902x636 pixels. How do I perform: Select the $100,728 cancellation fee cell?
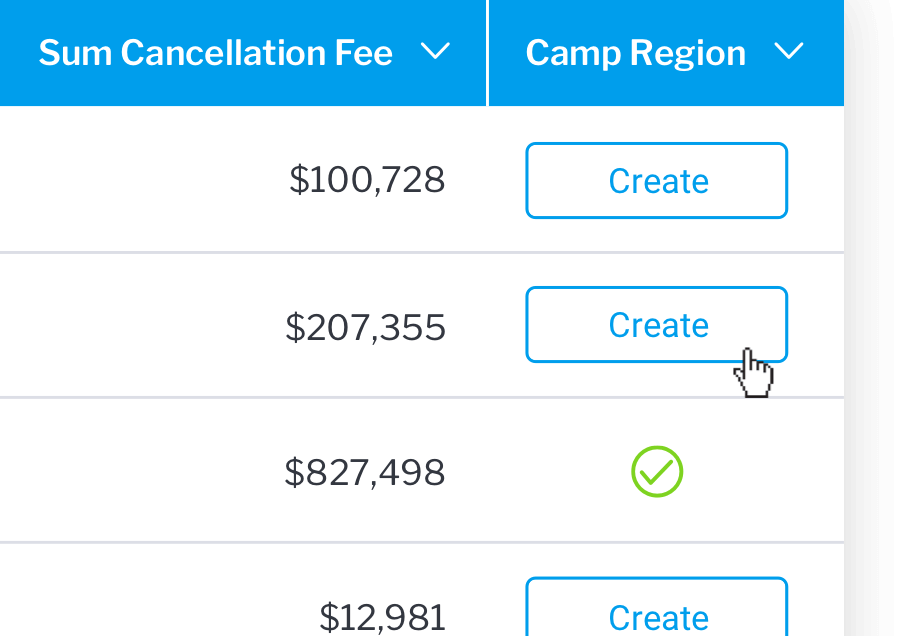[367, 179]
